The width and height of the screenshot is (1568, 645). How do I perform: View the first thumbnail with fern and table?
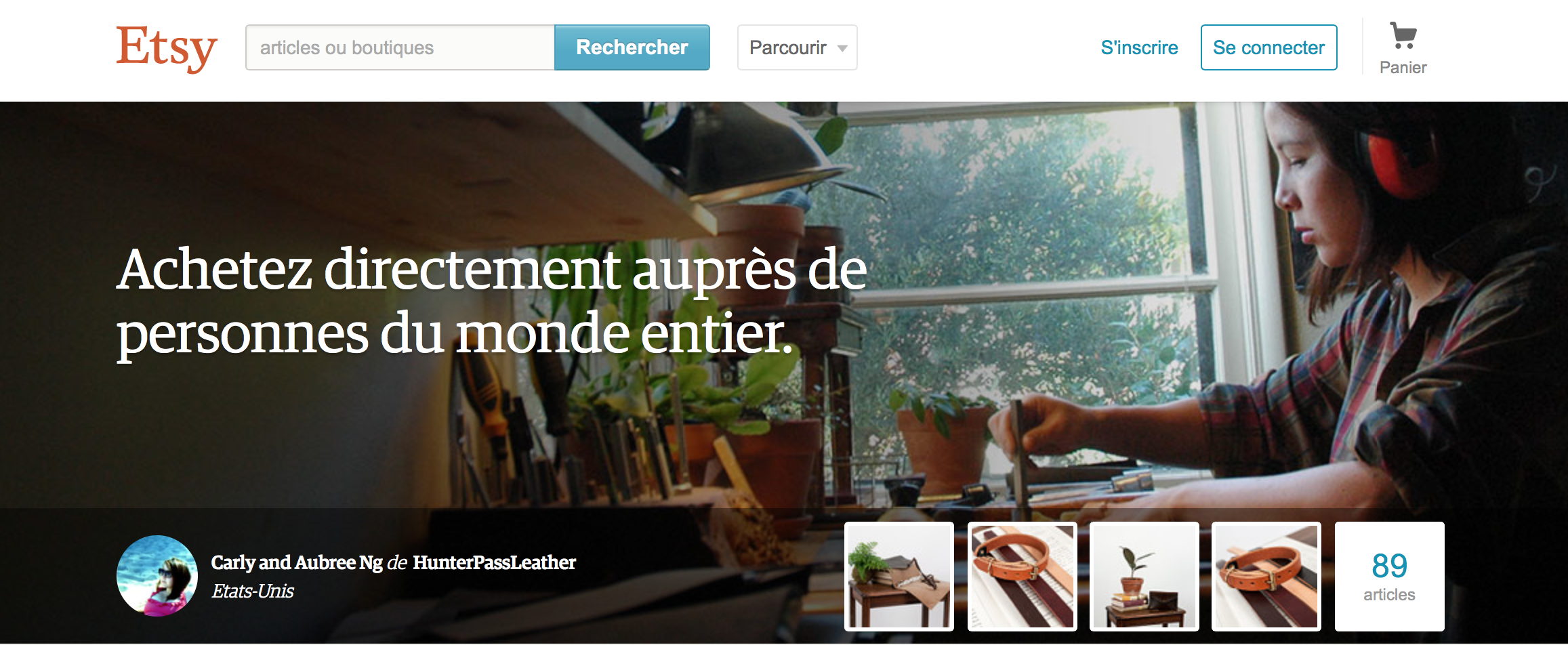tap(899, 576)
